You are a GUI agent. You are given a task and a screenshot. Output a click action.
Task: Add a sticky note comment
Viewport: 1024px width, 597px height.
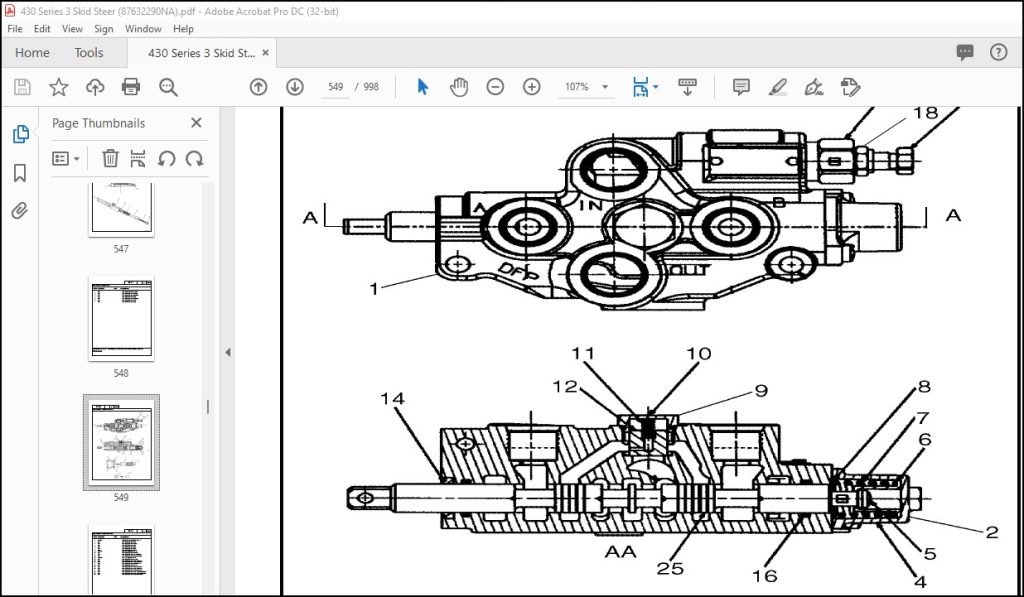[741, 87]
